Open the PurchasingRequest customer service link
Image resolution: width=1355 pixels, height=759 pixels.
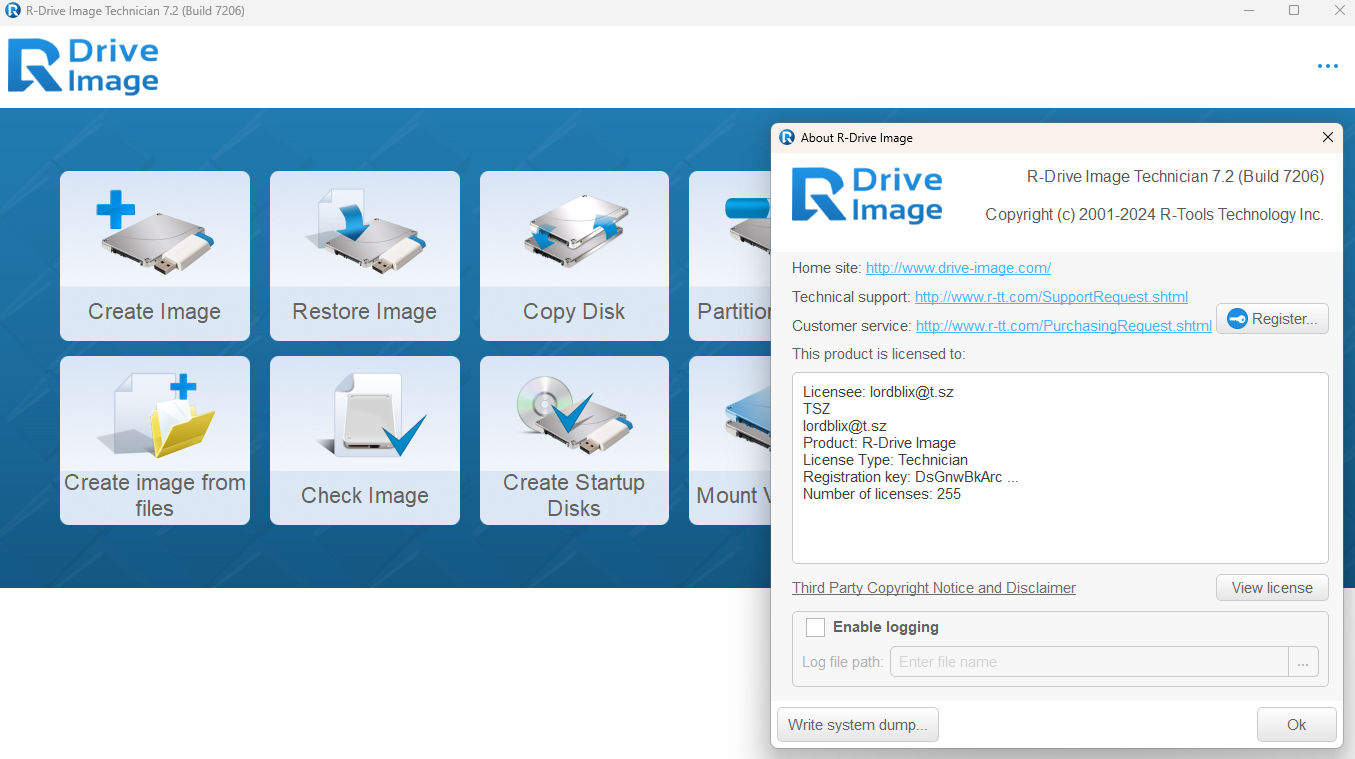click(1064, 326)
